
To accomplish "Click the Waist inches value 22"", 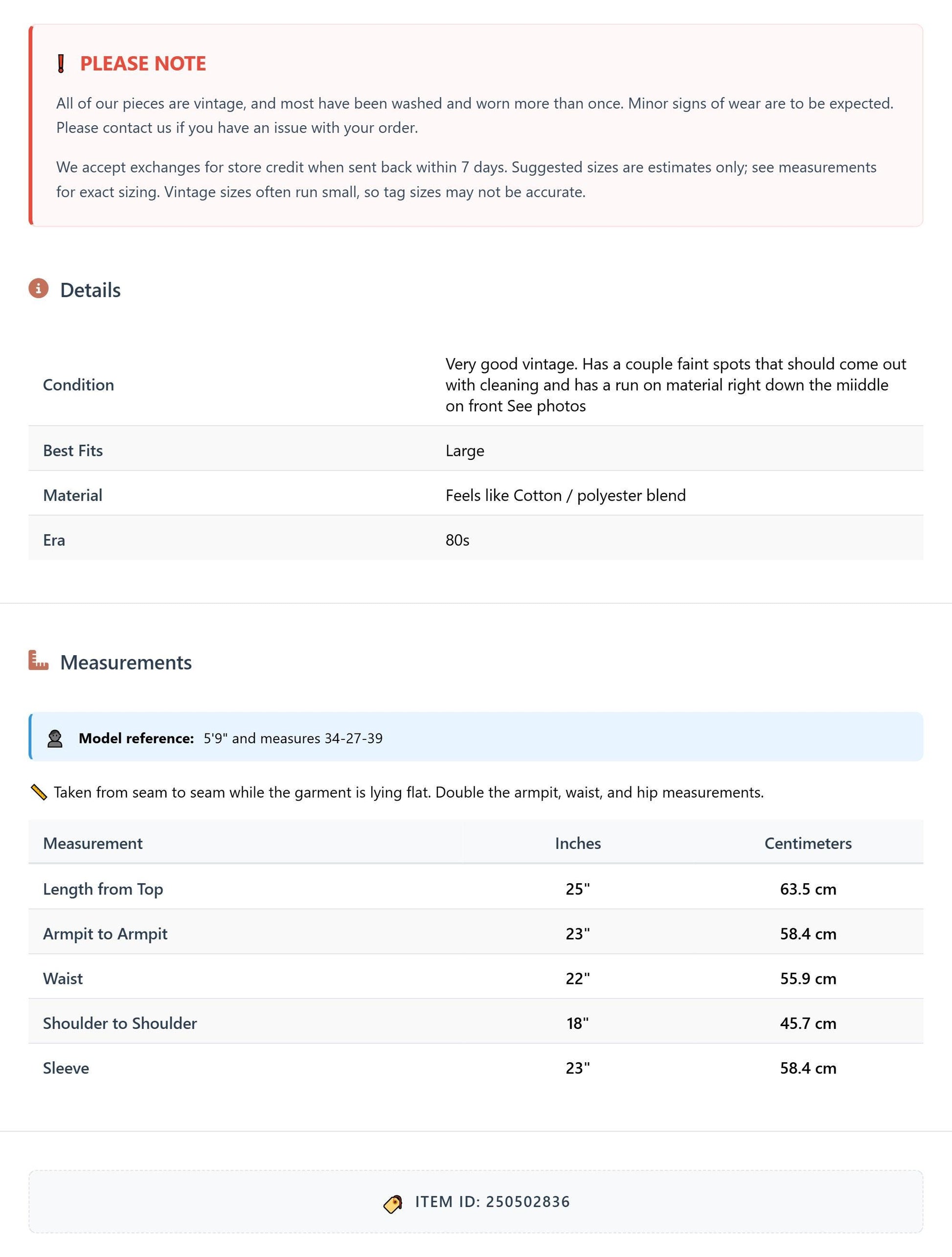I will coord(578,979).
